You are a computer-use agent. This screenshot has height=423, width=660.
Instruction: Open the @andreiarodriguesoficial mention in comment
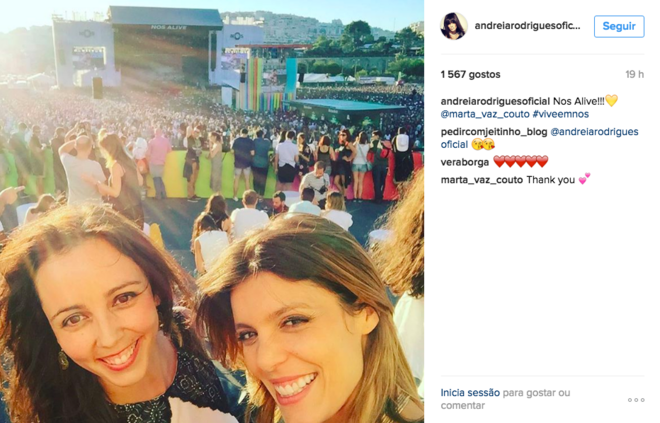coord(540,138)
